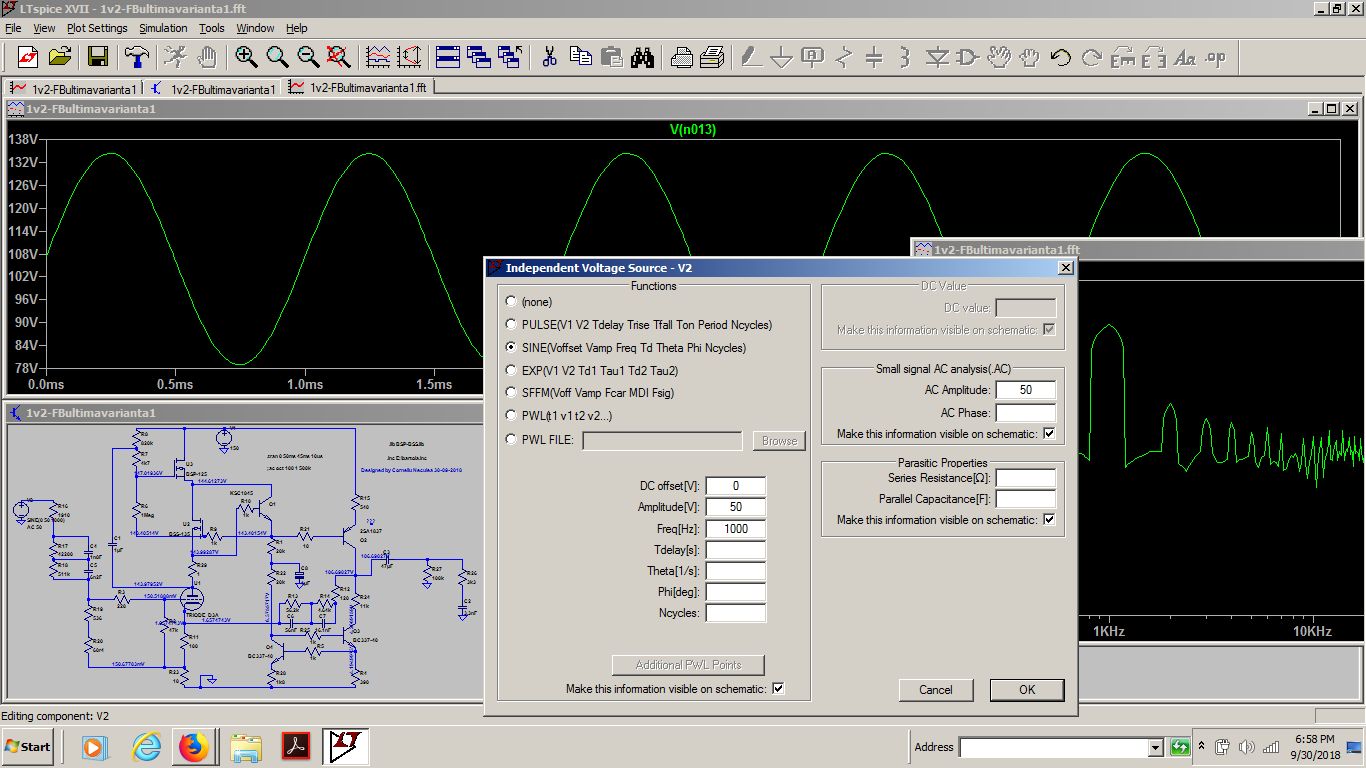Click the Freq[Hz] input field

(x=736, y=528)
